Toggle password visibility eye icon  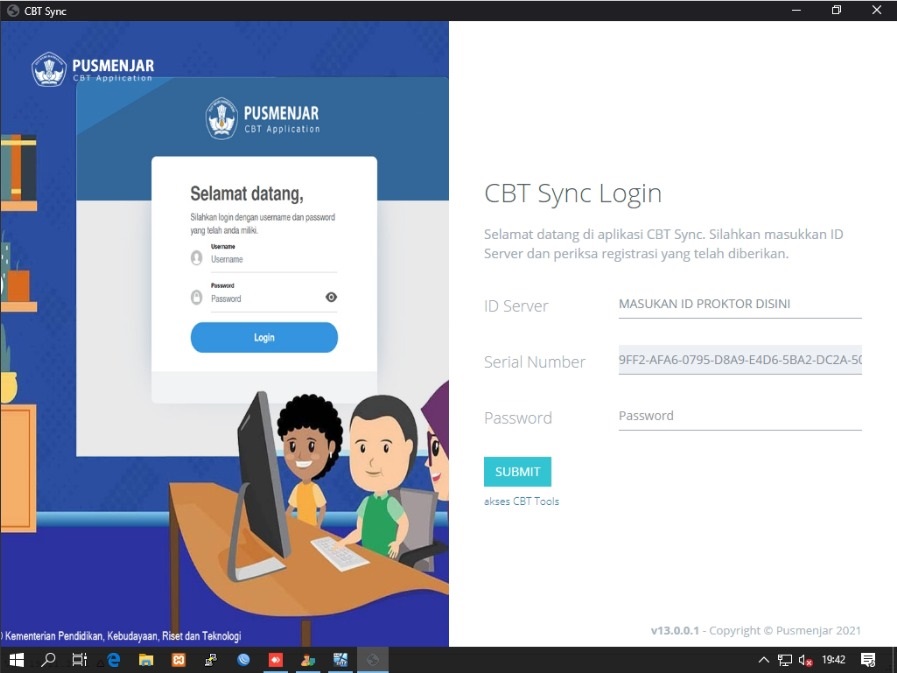(331, 297)
